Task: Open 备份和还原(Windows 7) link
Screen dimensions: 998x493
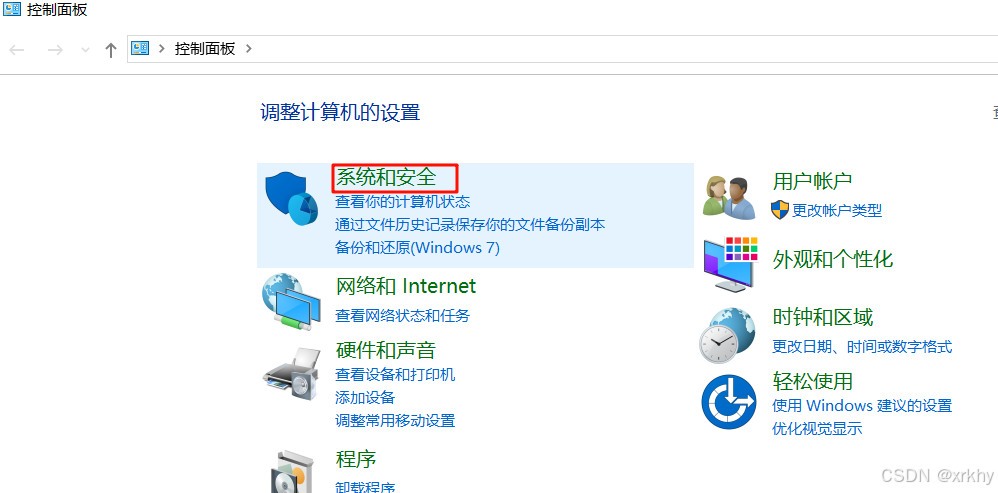Action: click(x=418, y=247)
